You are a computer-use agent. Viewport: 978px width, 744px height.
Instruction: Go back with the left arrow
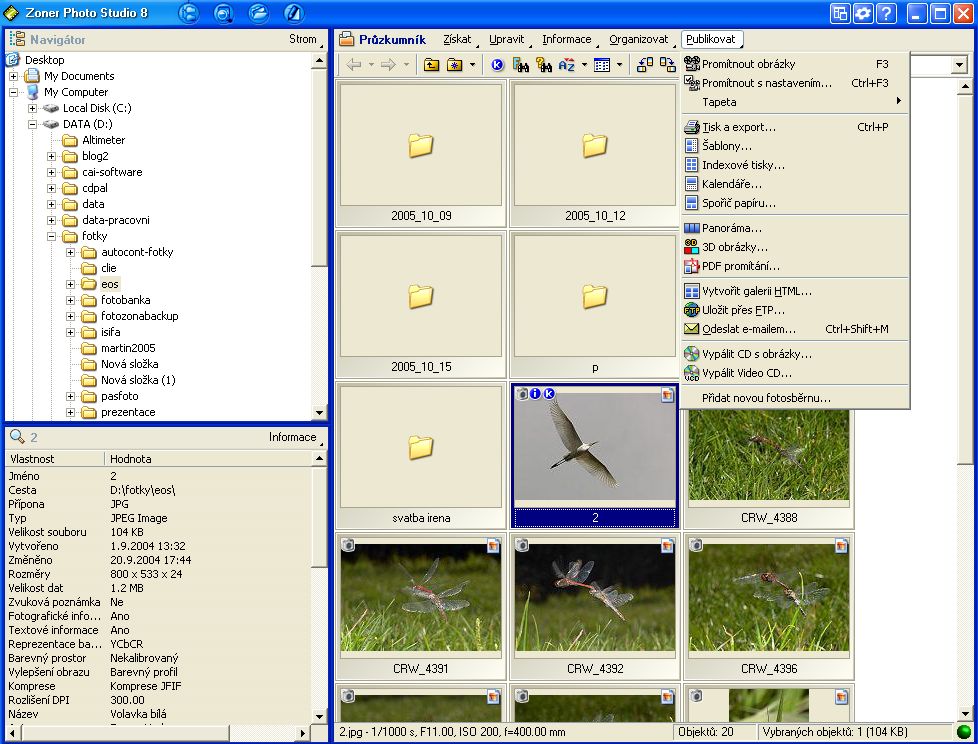tap(354, 64)
